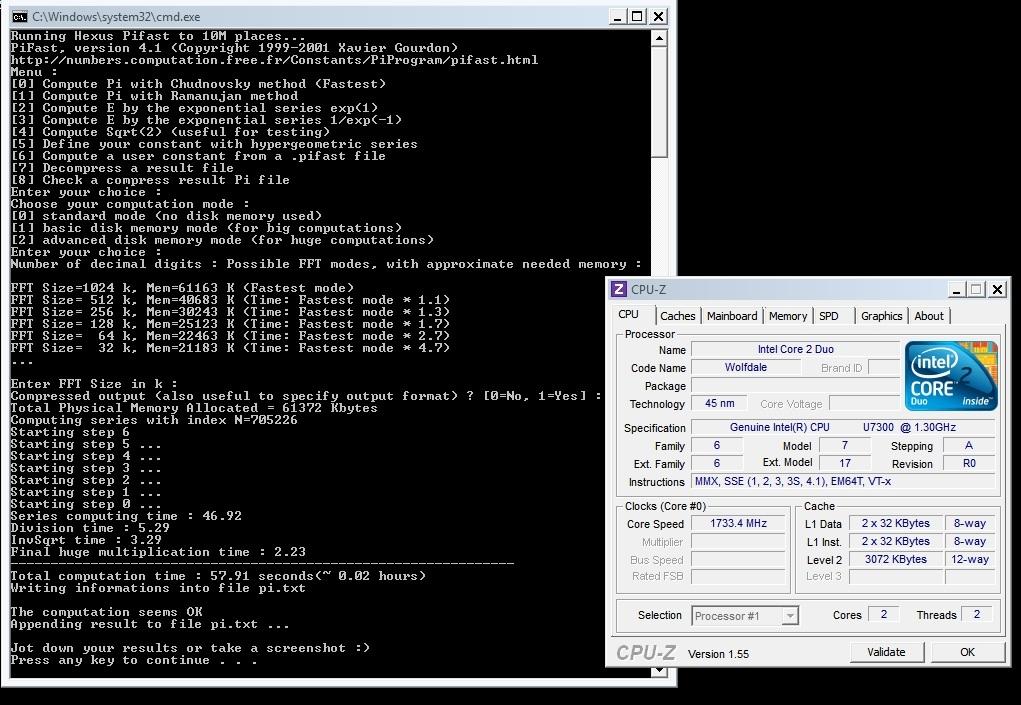
Task: Click the CPU-Z 'Version 1.55' label
Action: (x=718, y=654)
